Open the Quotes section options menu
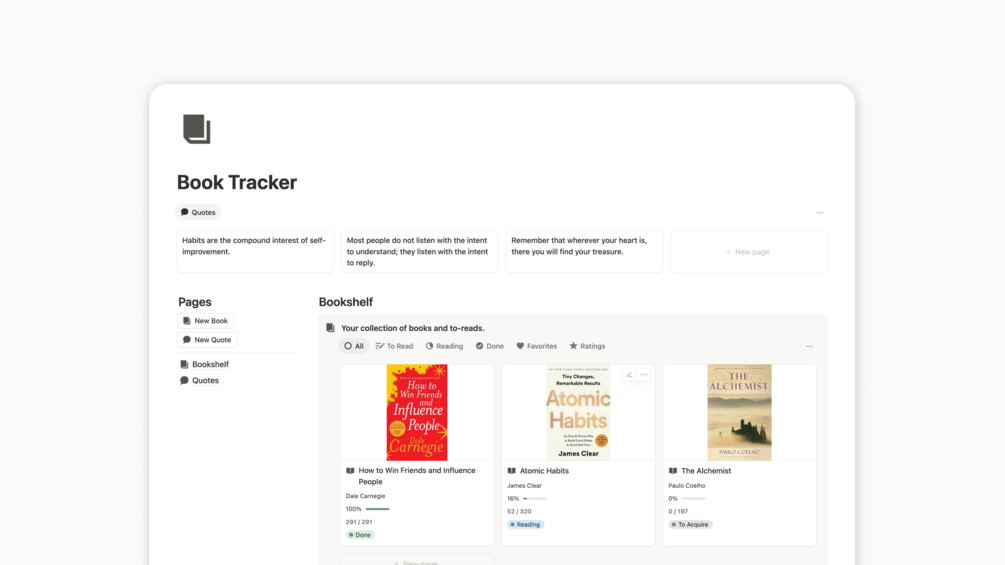This screenshot has height=565, width=1005. [x=820, y=213]
